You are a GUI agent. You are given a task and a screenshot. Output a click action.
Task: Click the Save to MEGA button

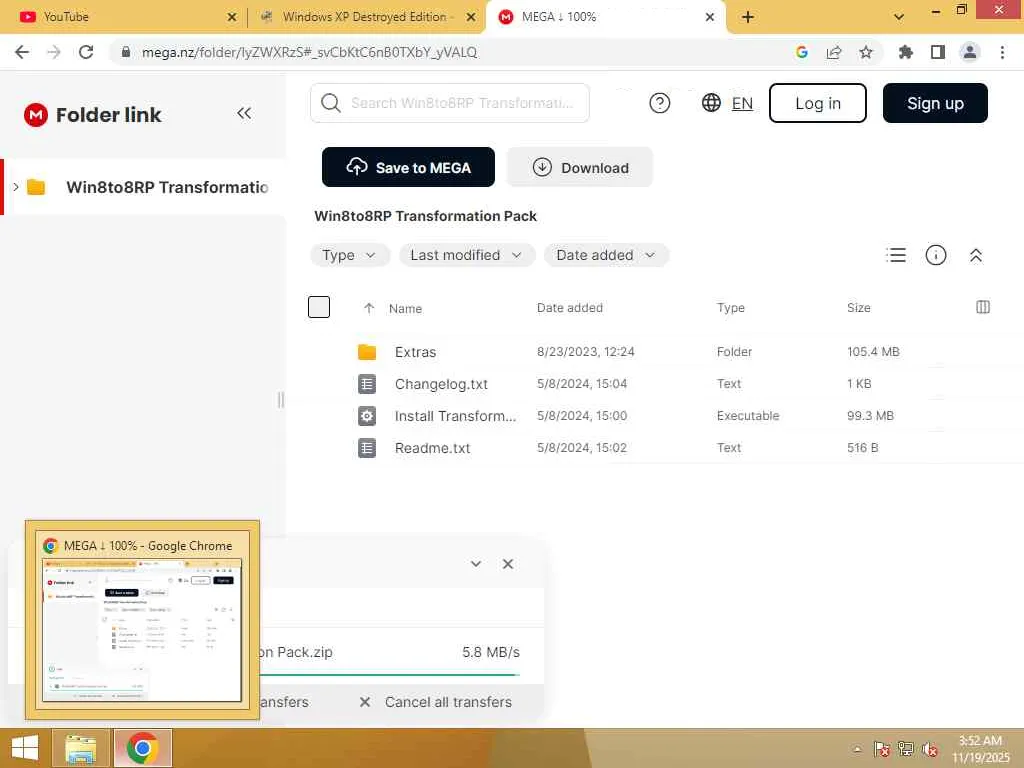(408, 167)
